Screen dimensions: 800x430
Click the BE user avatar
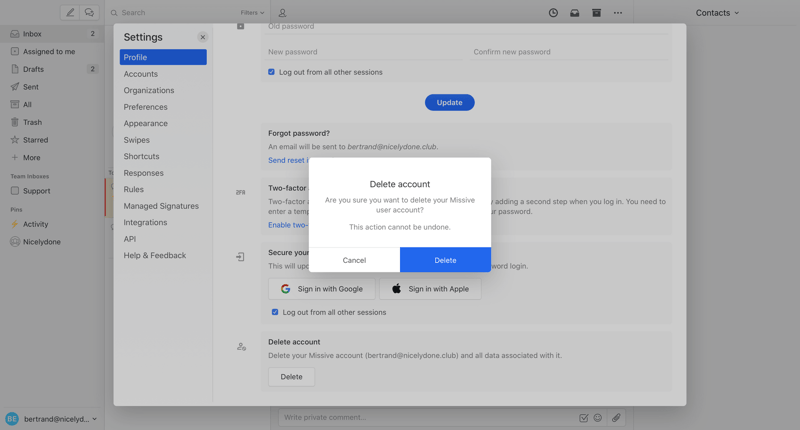(x=12, y=419)
